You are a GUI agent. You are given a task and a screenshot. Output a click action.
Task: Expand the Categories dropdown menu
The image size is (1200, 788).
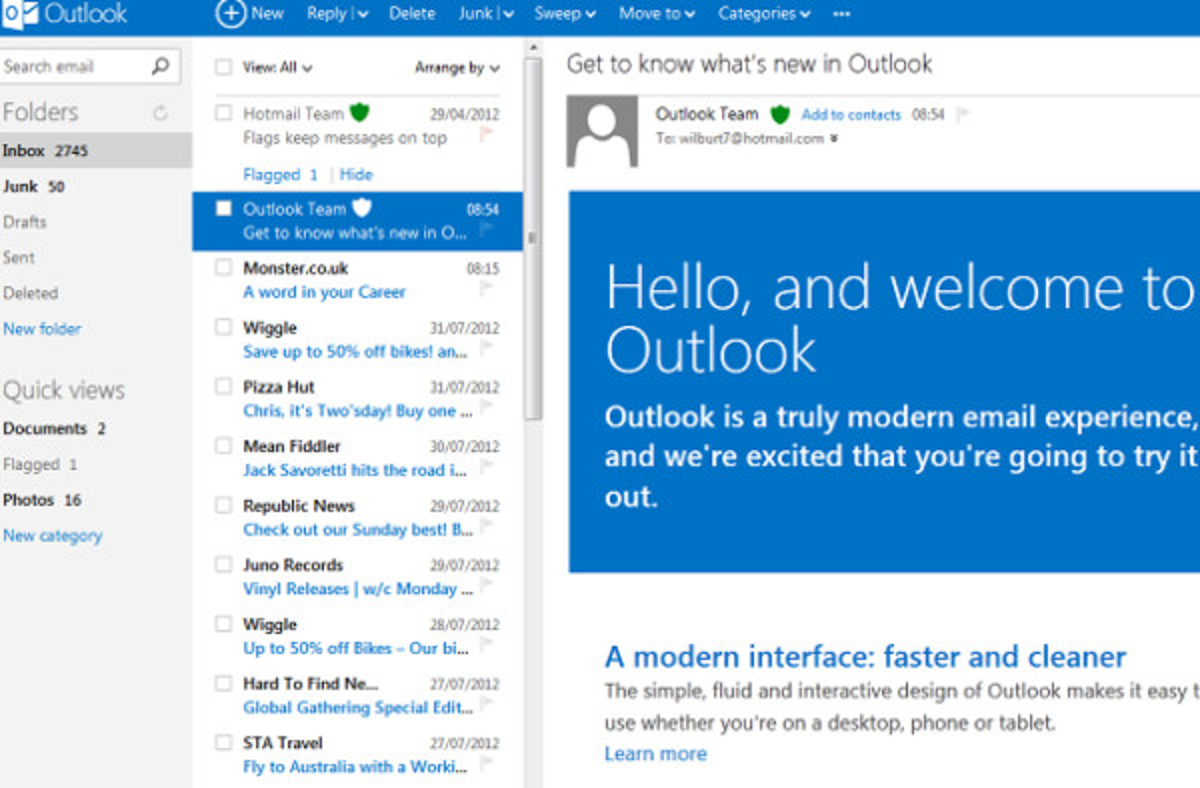pos(764,14)
